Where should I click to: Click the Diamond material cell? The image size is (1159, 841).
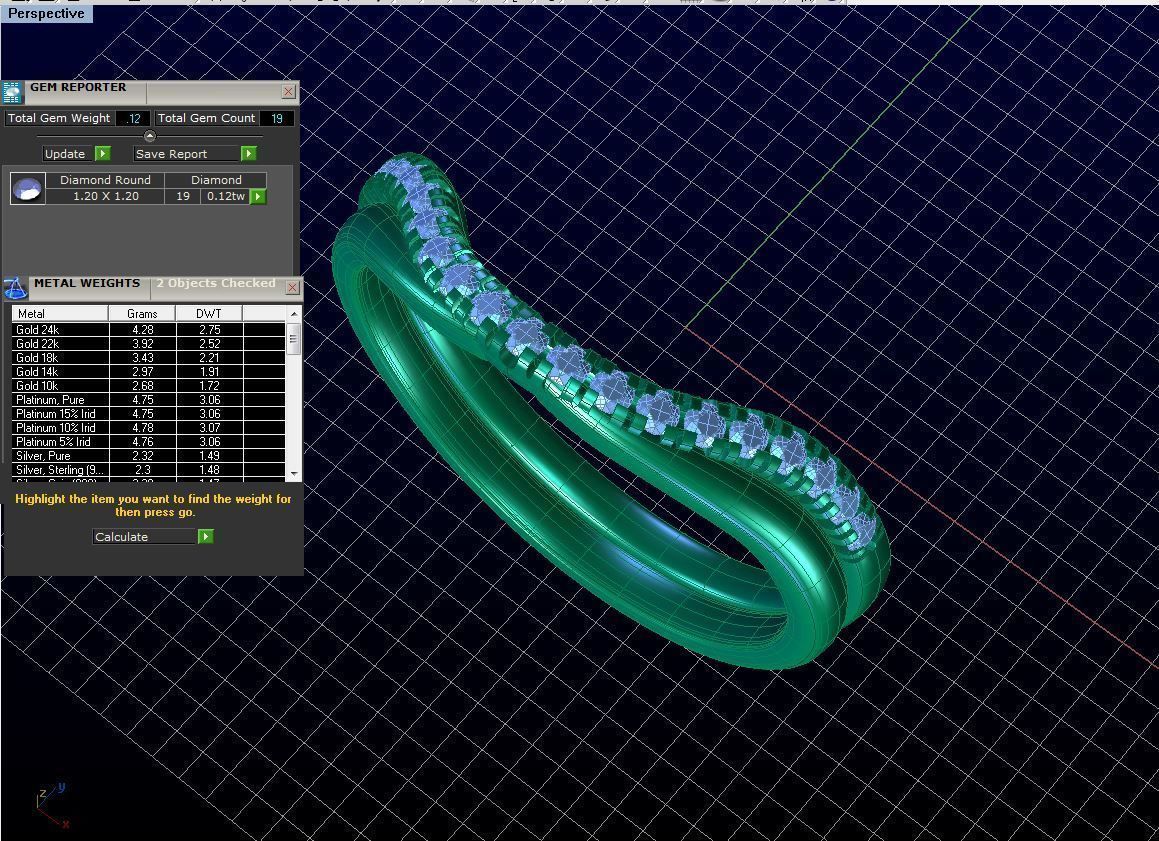point(216,180)
